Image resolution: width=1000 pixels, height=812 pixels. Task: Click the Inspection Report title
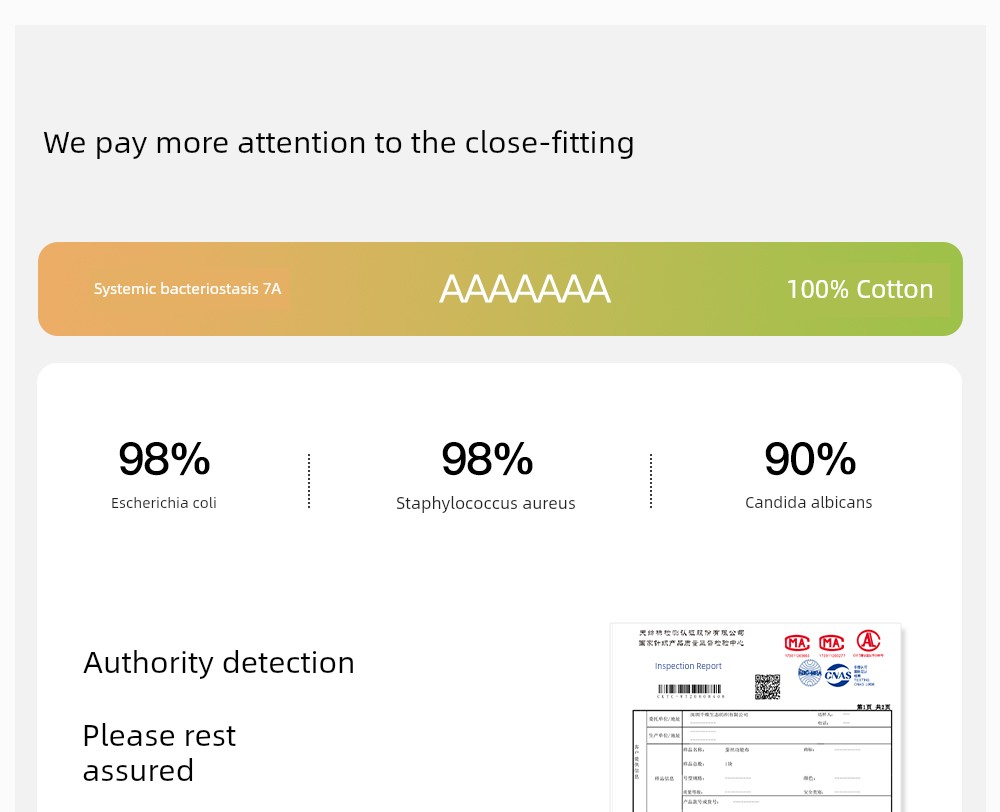pyautogui.click(x=688, y=666)
